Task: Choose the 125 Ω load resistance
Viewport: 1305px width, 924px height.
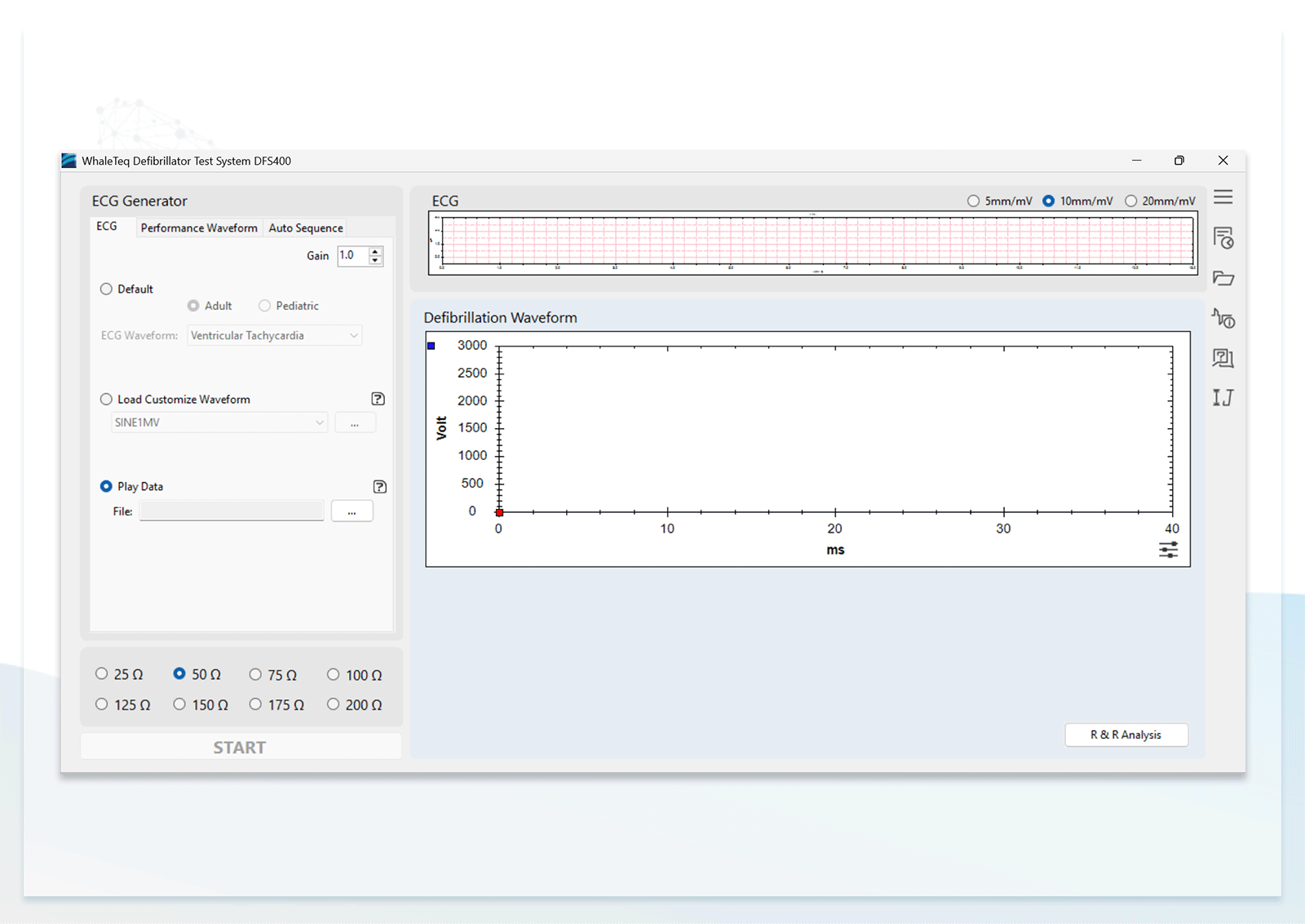Action: tap(101, 704)
